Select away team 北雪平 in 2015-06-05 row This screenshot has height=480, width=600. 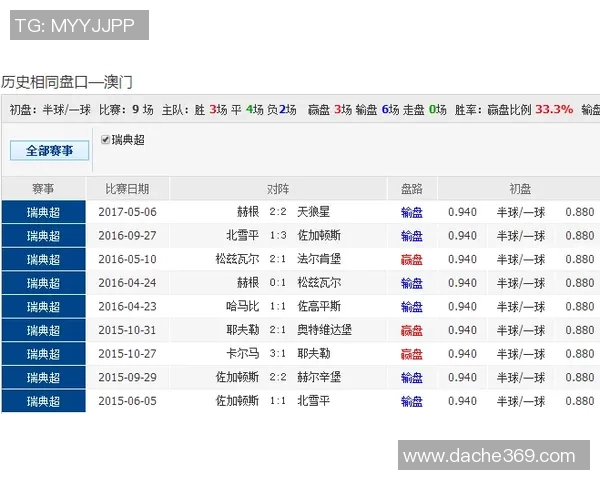(x=313, y=401)
